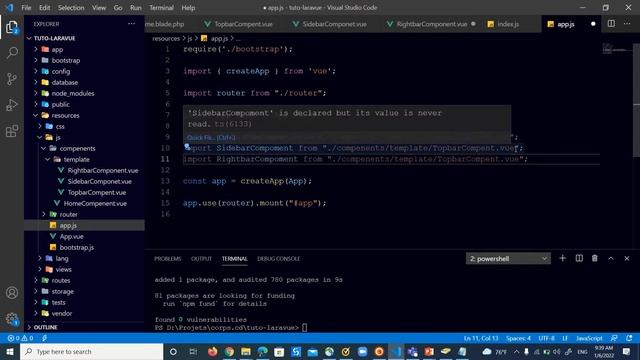Click the Quick Fix link in hover tooltip
Viewport: 640px width, 360px height.
[x=211, y=138]
